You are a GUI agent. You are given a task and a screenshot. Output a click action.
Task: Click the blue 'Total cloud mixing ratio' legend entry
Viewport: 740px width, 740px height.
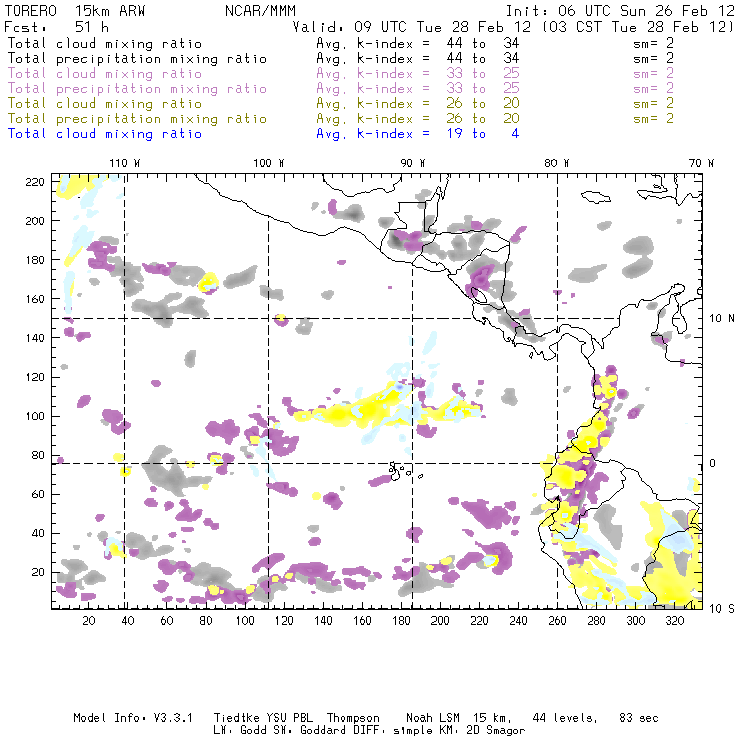(x=105, y=134)
